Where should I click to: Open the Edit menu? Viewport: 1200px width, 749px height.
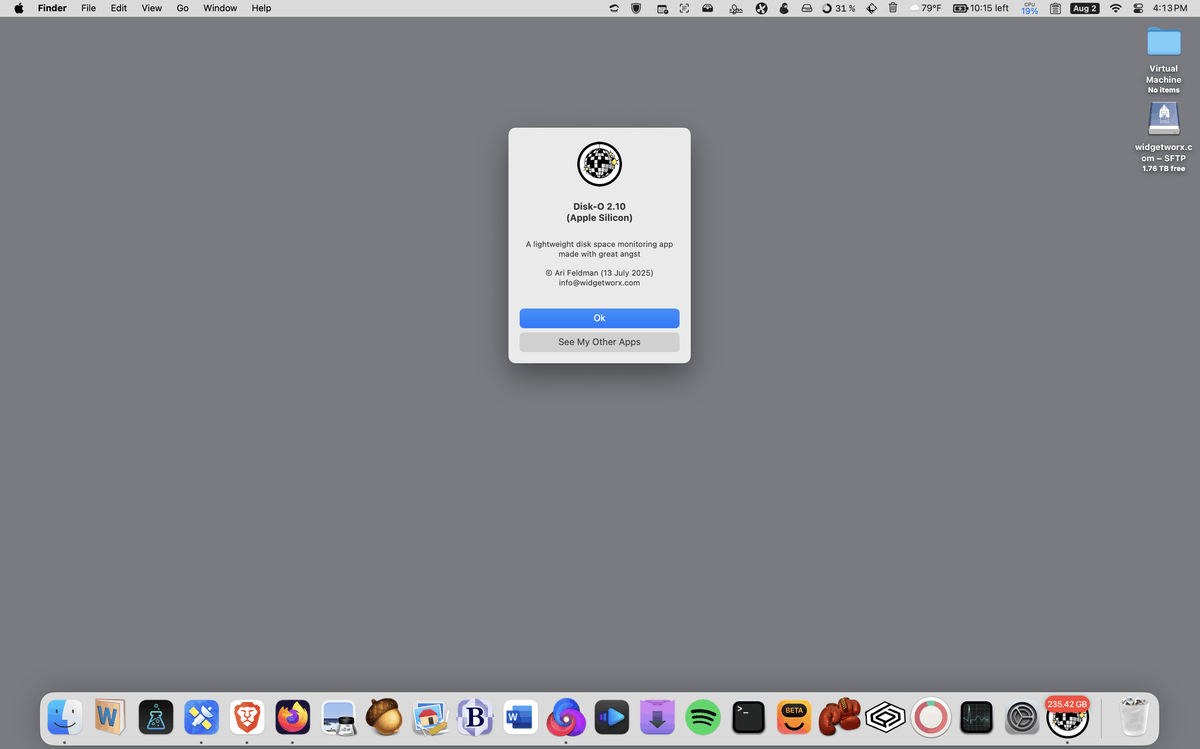pos(119,8)
